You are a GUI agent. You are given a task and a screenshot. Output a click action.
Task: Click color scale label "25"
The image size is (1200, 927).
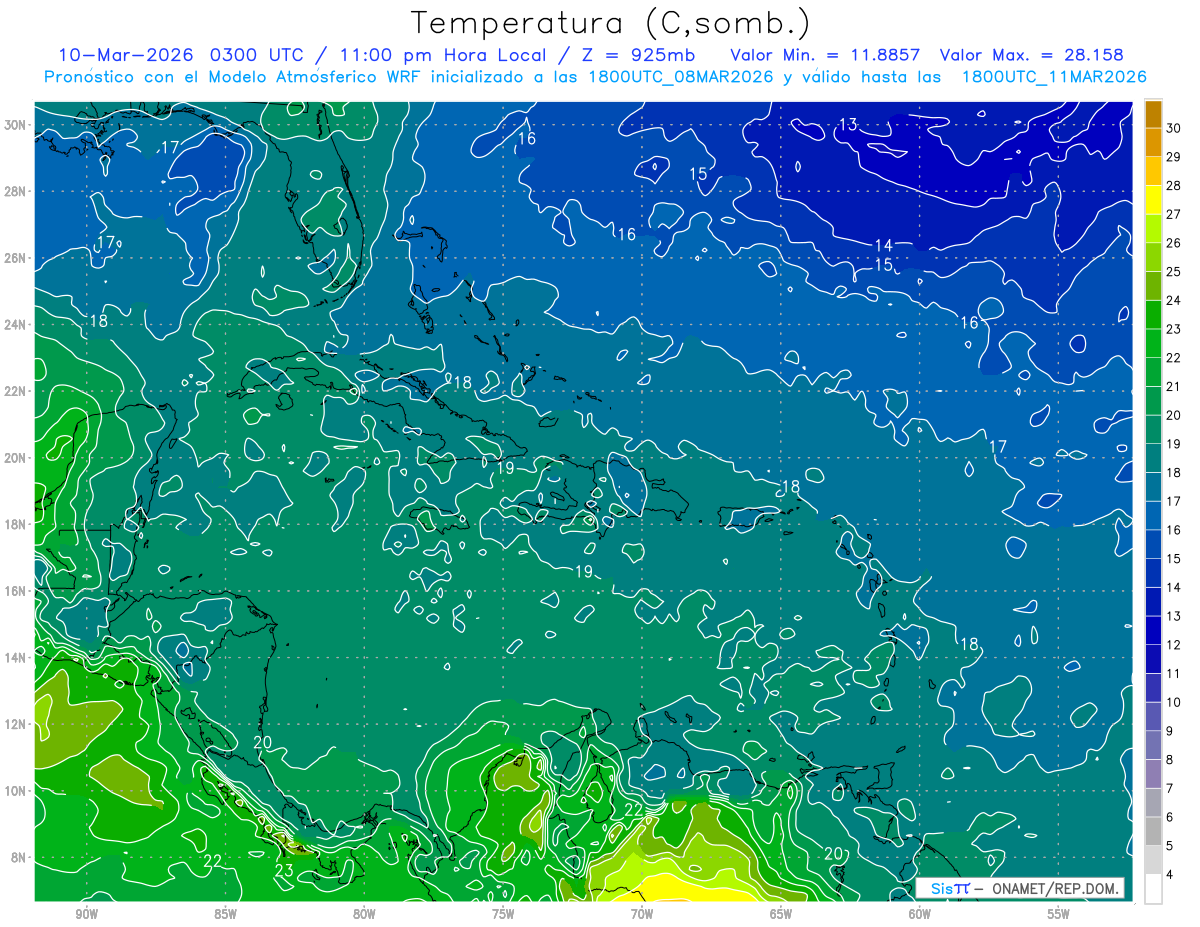tap(1174, 272)
